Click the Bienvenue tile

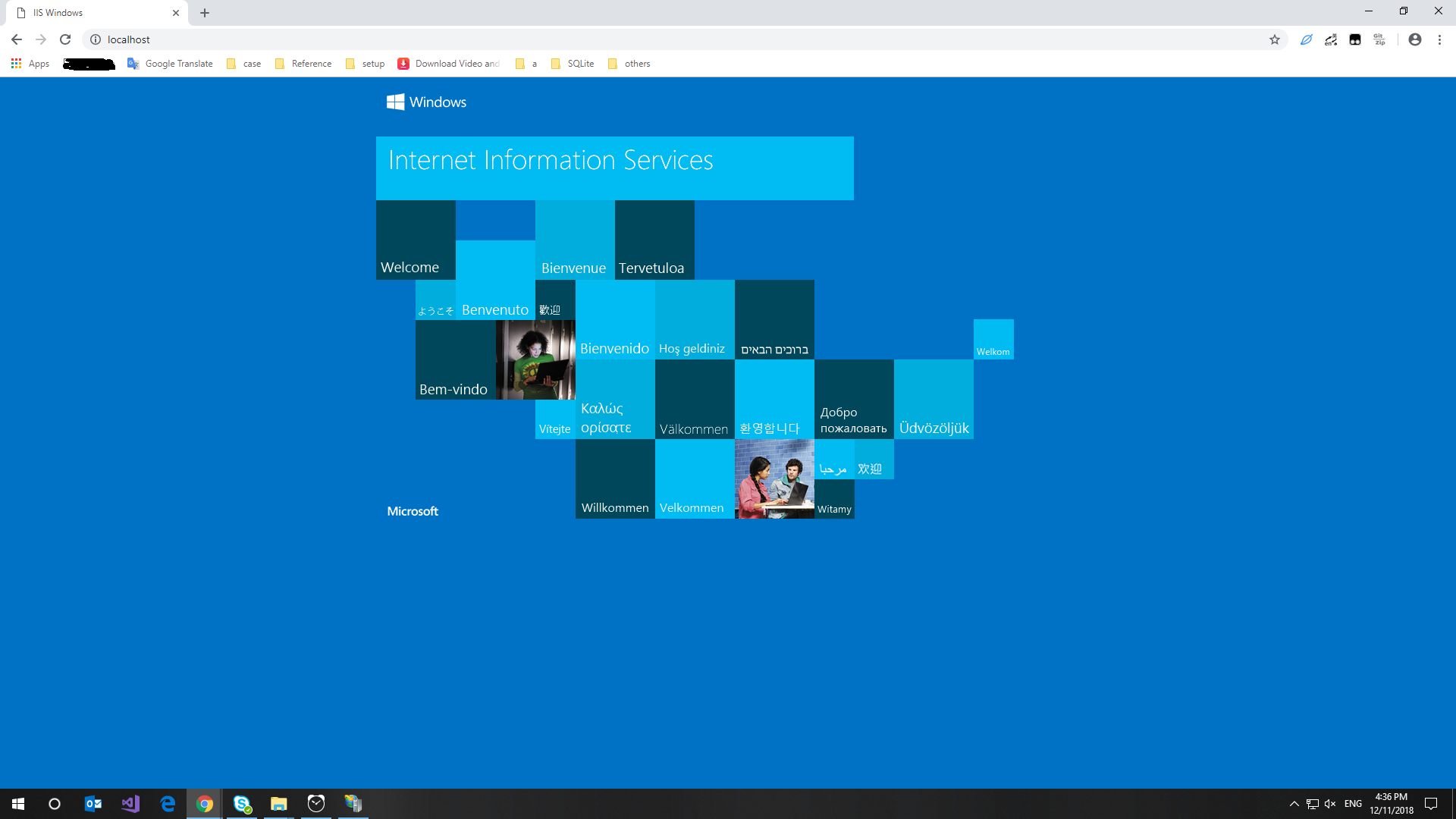(575, 240)
